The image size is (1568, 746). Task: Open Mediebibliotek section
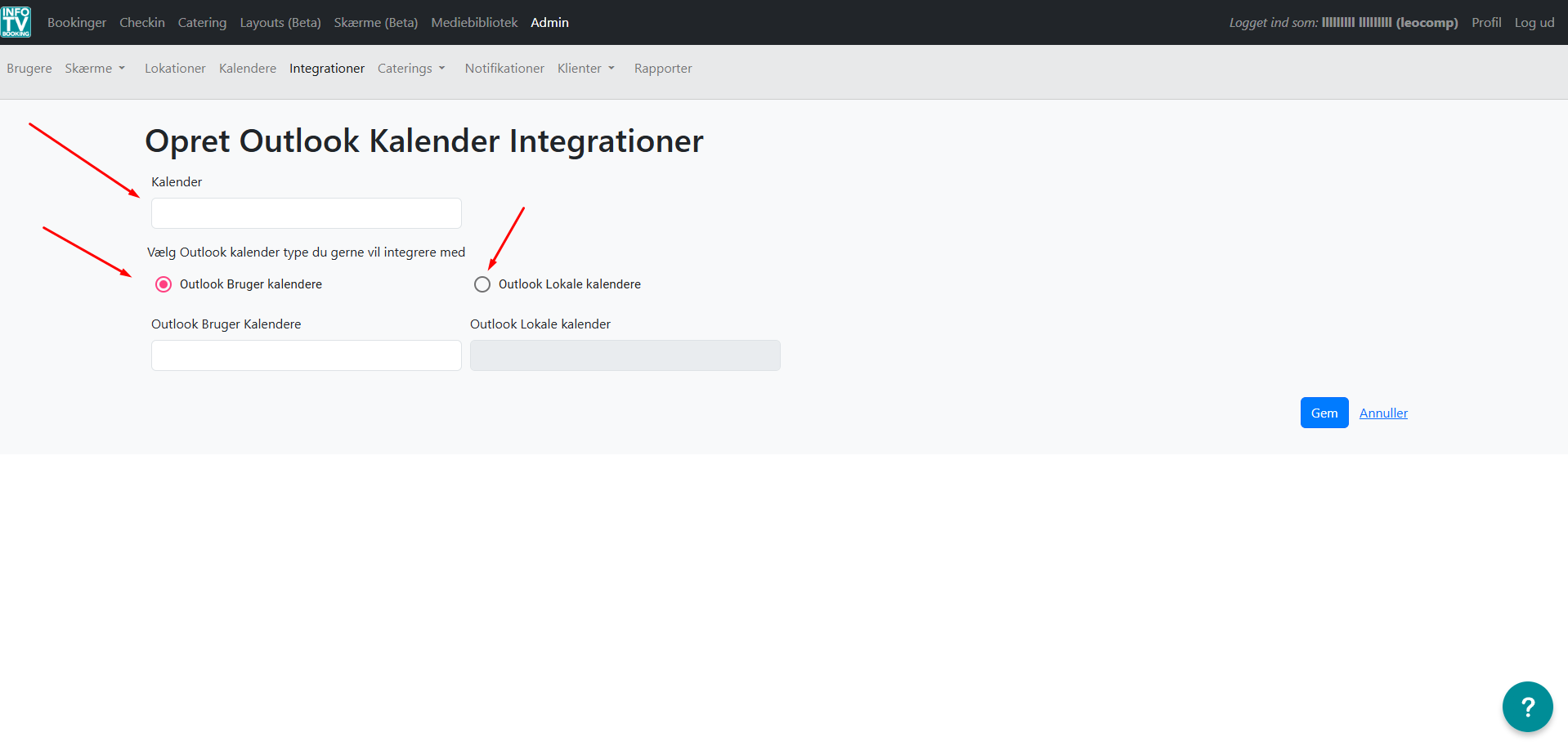tap(474, 23)
